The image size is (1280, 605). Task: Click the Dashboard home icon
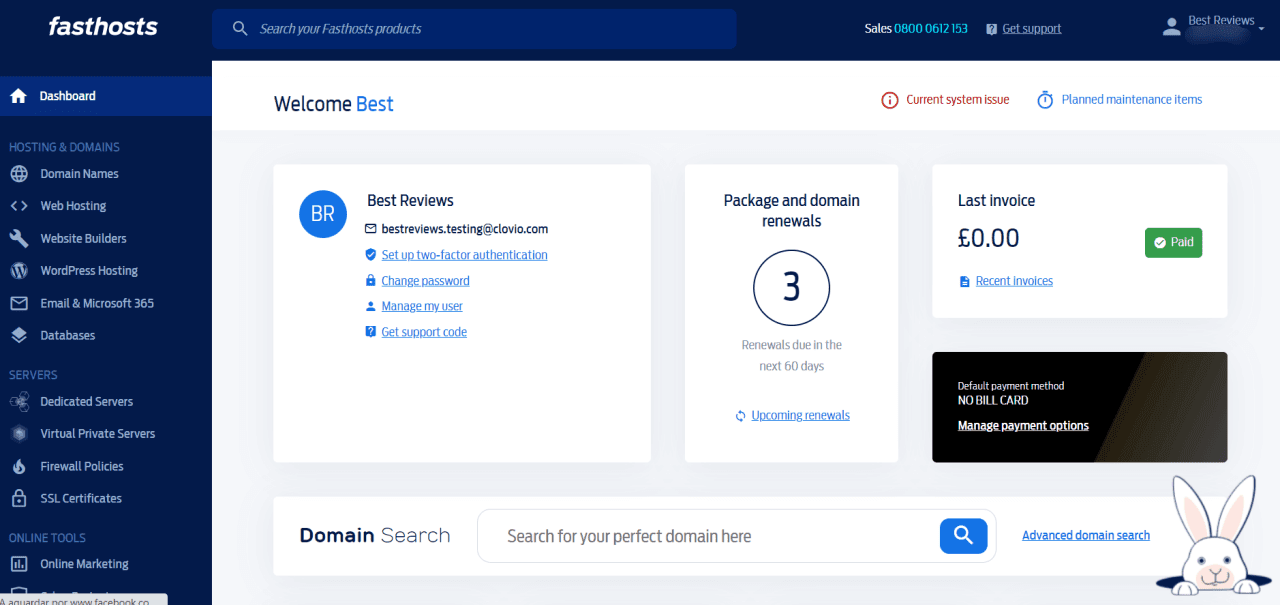tap(18, 96)
